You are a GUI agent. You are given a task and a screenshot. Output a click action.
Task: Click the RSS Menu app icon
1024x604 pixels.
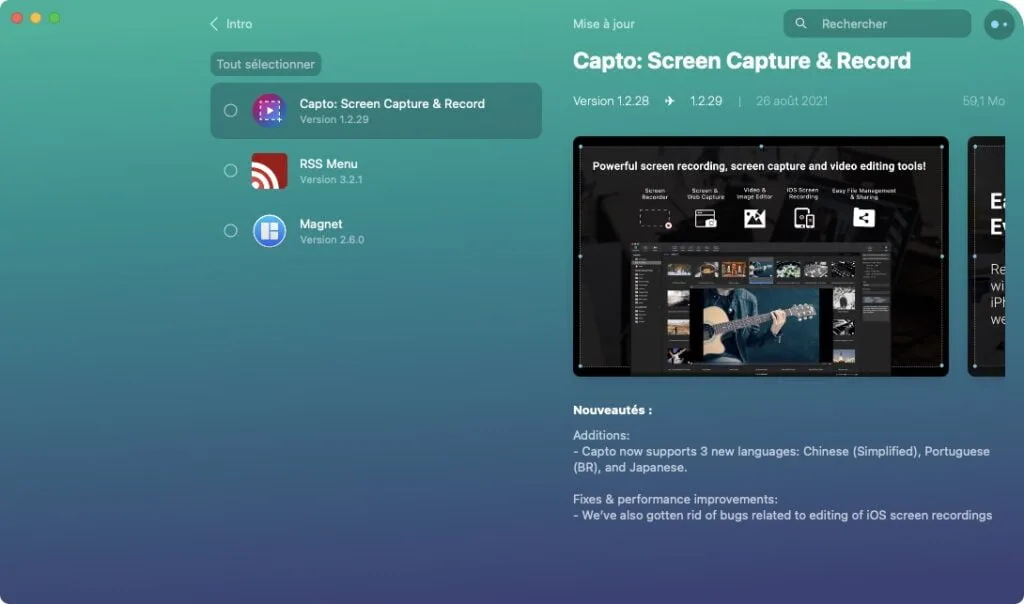coord(269,171)
